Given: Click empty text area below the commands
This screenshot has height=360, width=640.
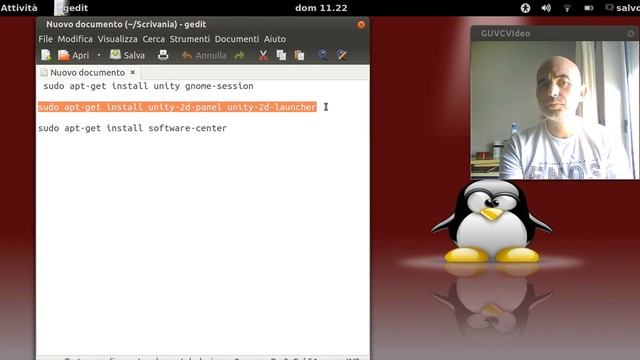Looking at the screenshot, I should (x=203, y=245).
